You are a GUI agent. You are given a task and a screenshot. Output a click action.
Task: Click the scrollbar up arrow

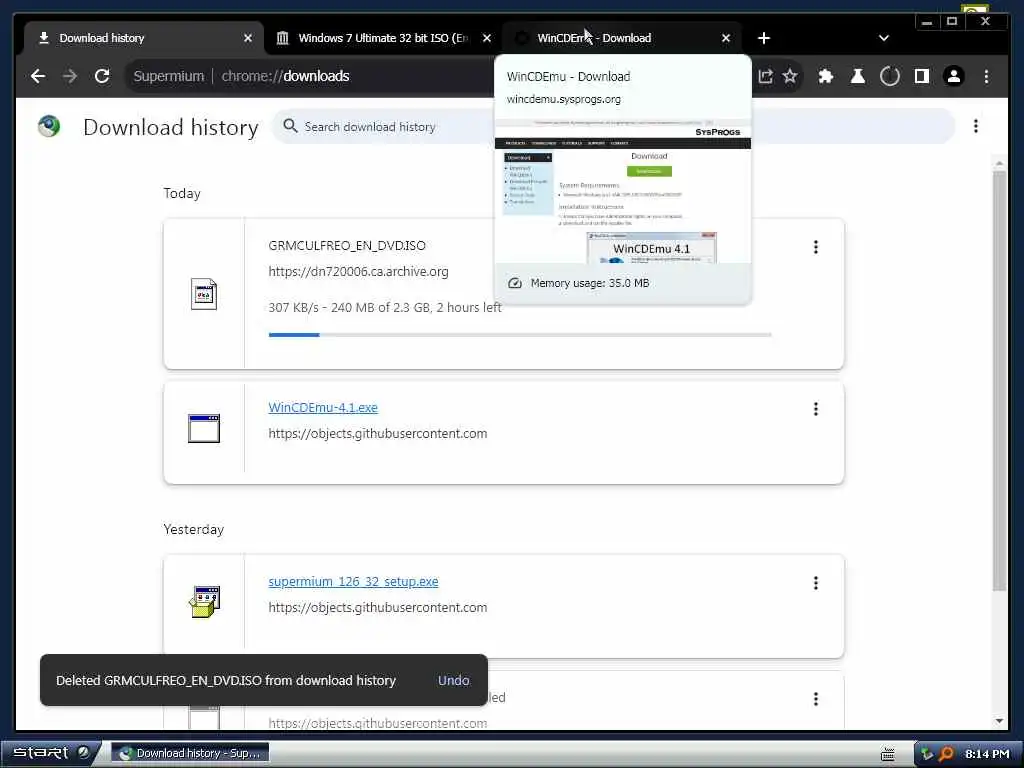[x=999, y=163]
